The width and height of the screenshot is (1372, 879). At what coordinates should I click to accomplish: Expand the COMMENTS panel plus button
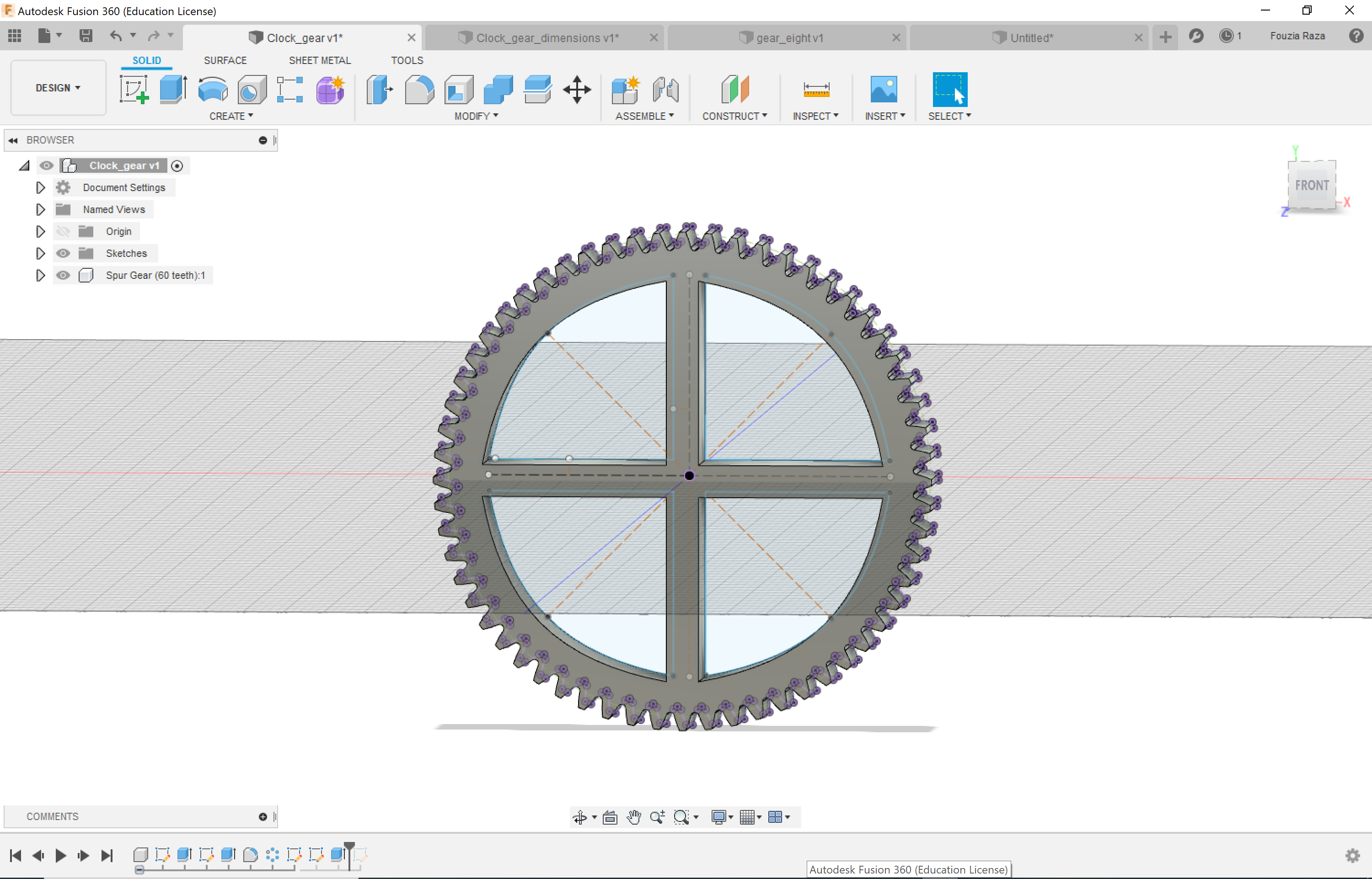(x=263, y=817)
